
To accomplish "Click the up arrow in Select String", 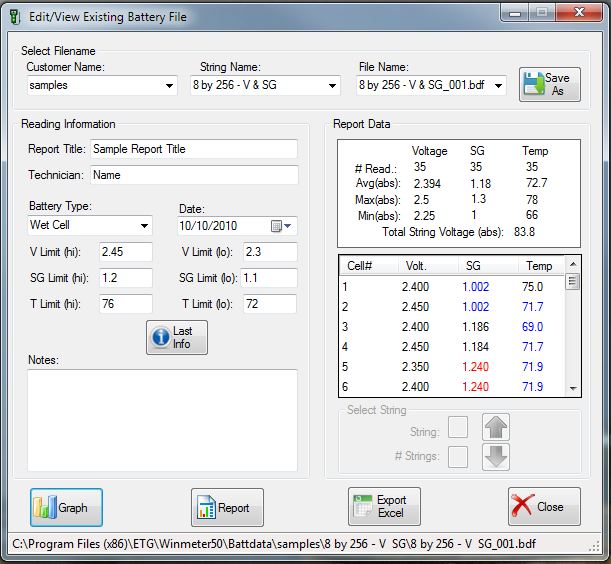I will [x=497, y=427].
